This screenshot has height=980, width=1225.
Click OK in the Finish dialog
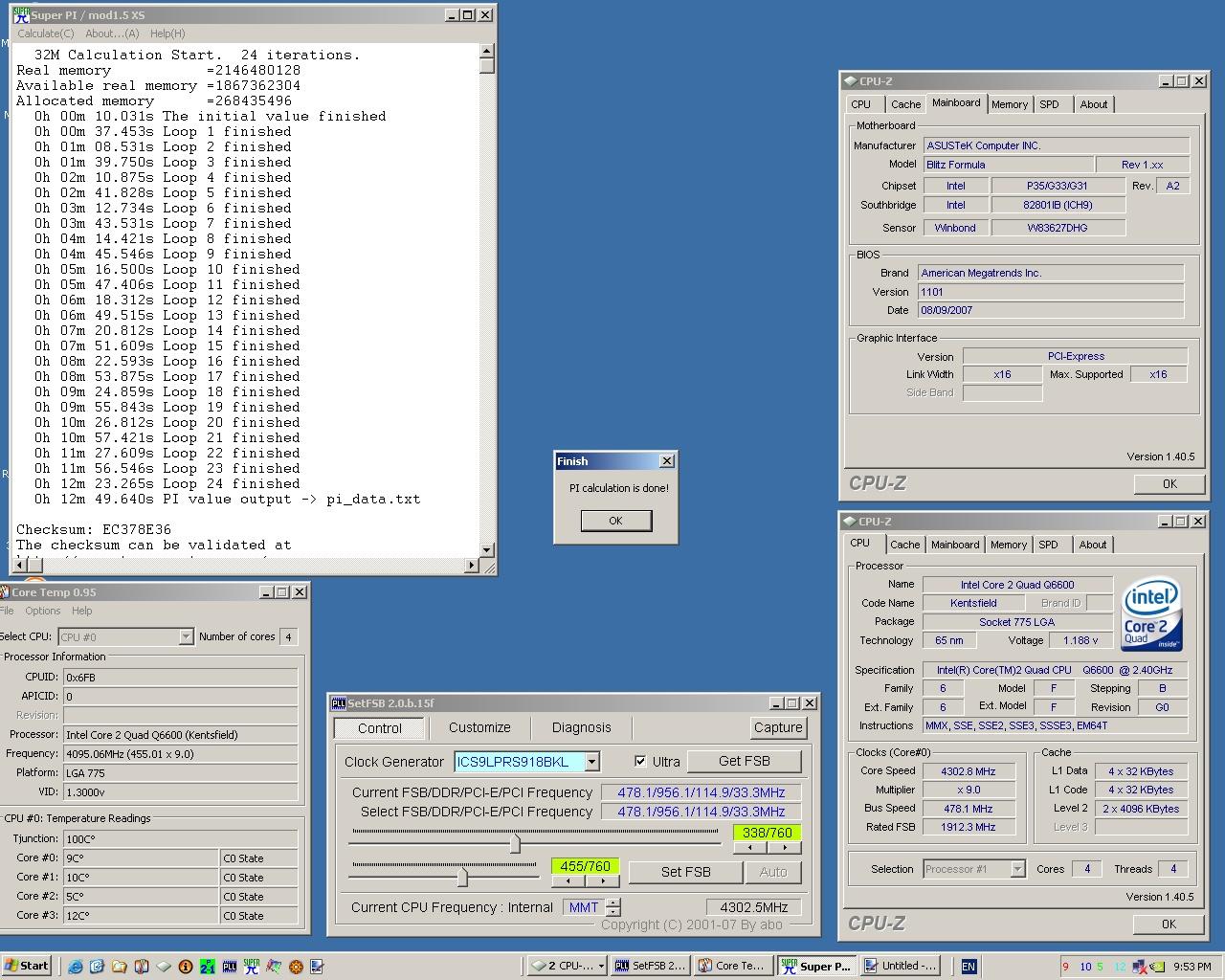click(x=615, y=521)
